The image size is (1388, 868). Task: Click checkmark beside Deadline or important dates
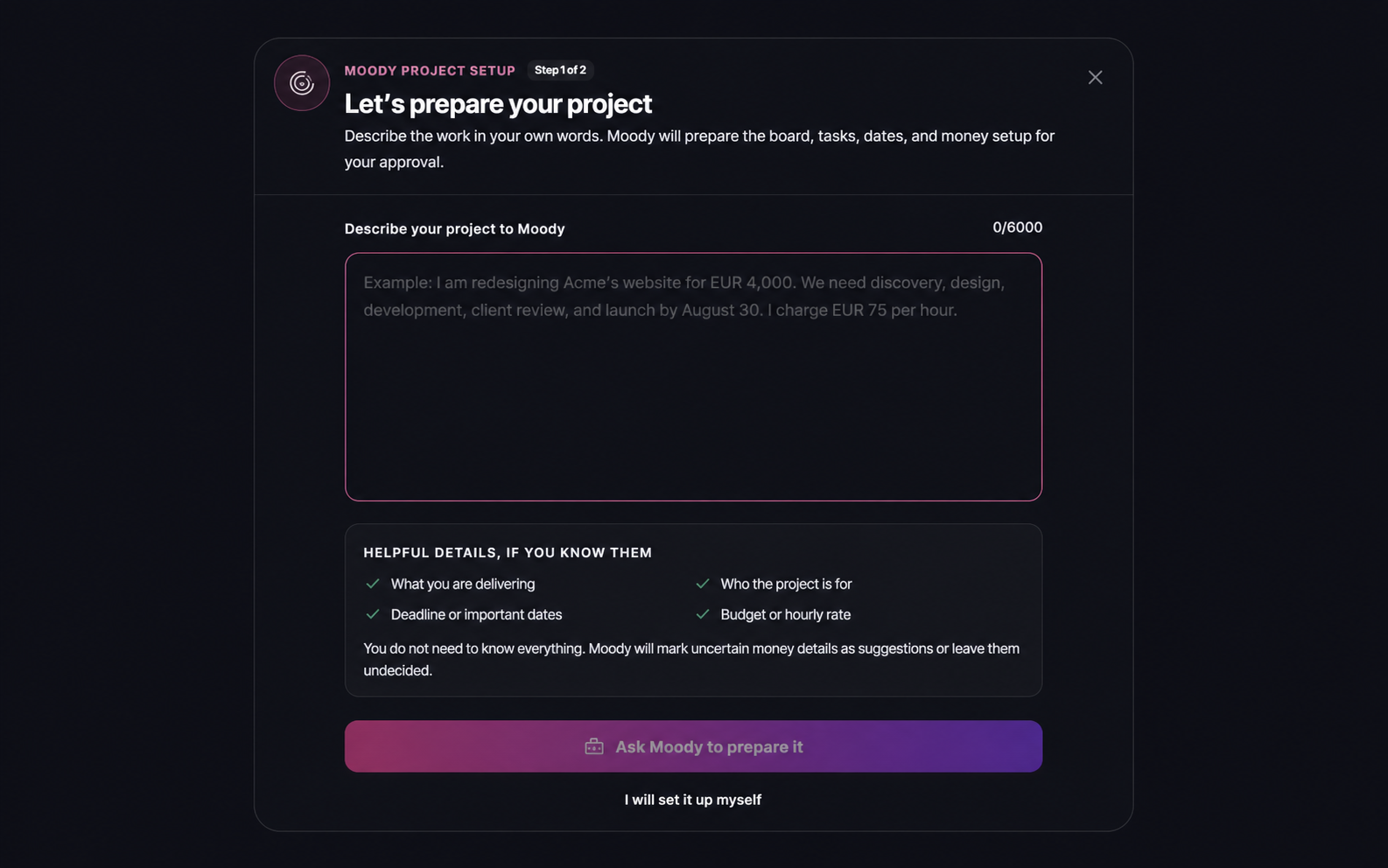click(373, 614)
